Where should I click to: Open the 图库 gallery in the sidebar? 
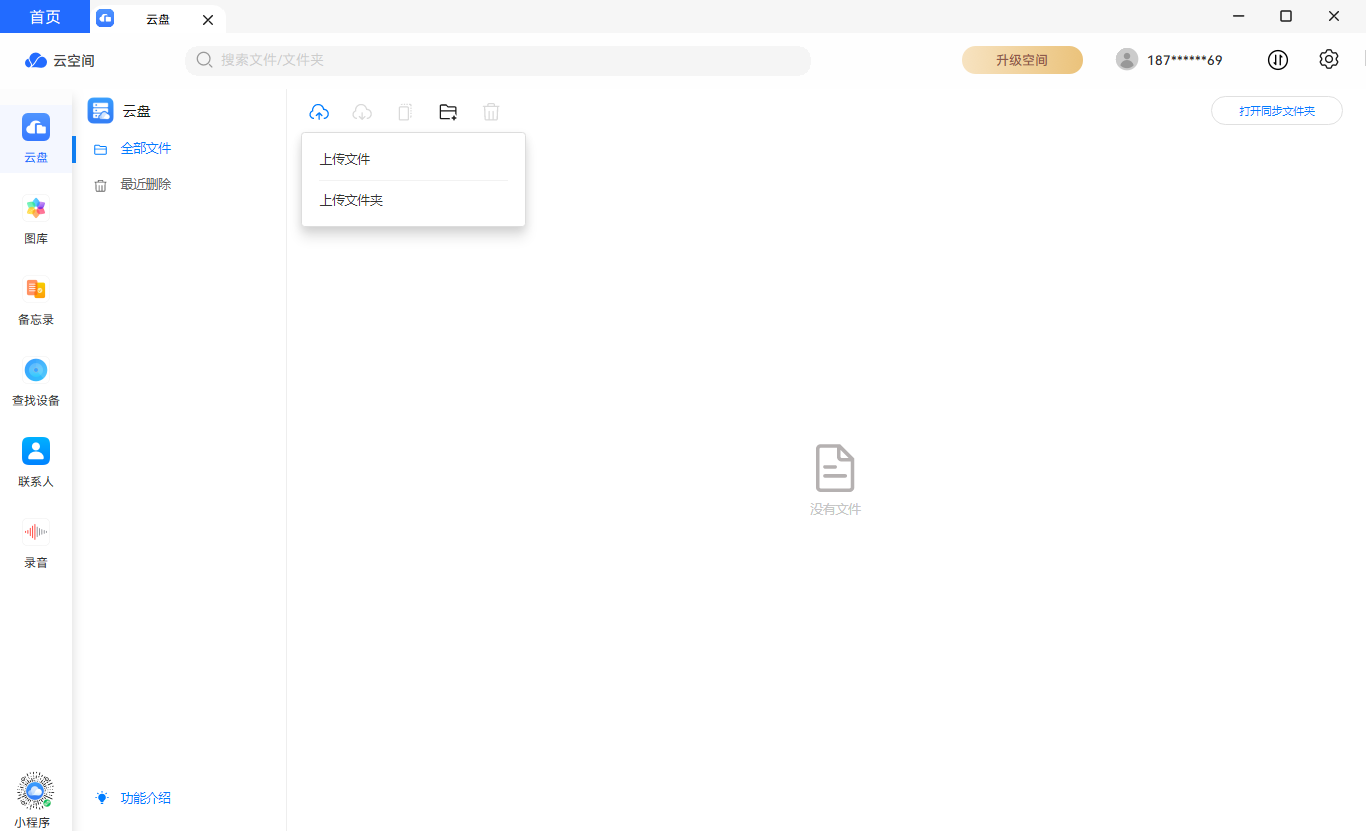pos(36,220)
